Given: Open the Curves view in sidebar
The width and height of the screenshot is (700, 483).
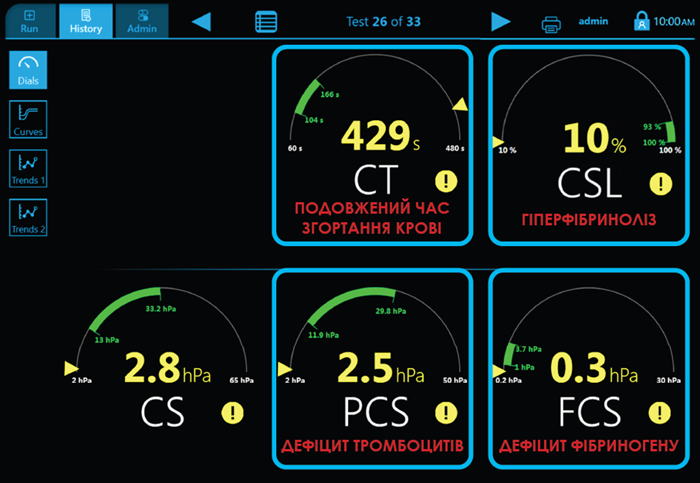Looking at the screenshot, I should pyautogui.click(x=29, y=119).
